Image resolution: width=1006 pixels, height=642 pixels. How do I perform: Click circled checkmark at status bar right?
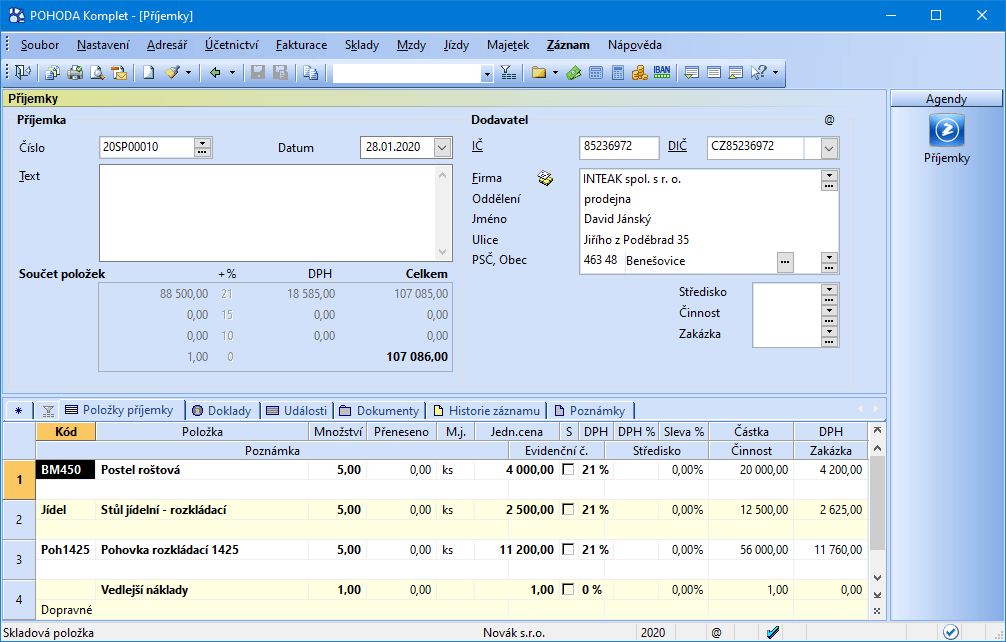click(x=951, y=632)
